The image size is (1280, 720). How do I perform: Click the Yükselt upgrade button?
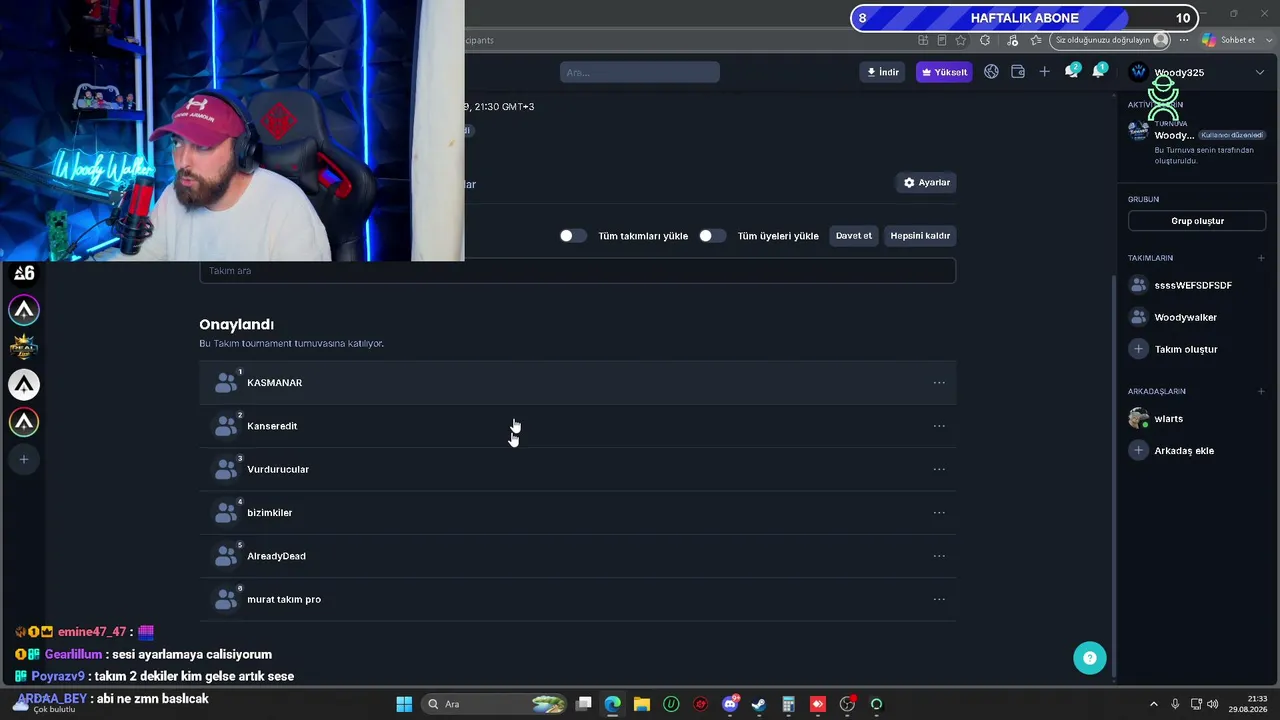tap(944, 72)
